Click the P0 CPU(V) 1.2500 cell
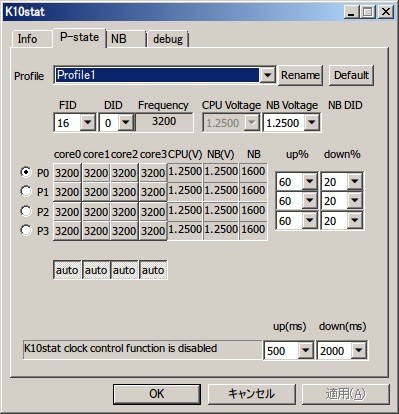Screen dimensions: 399x414 coord(185,172)
